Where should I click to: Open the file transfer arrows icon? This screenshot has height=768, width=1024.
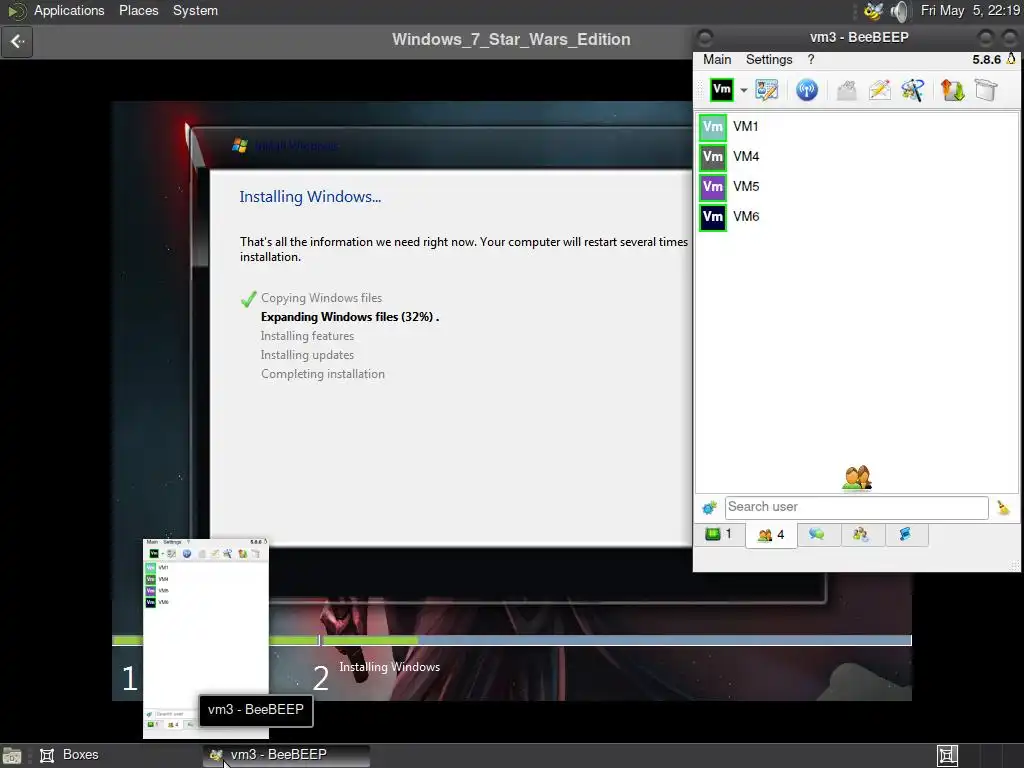[952, 89]
